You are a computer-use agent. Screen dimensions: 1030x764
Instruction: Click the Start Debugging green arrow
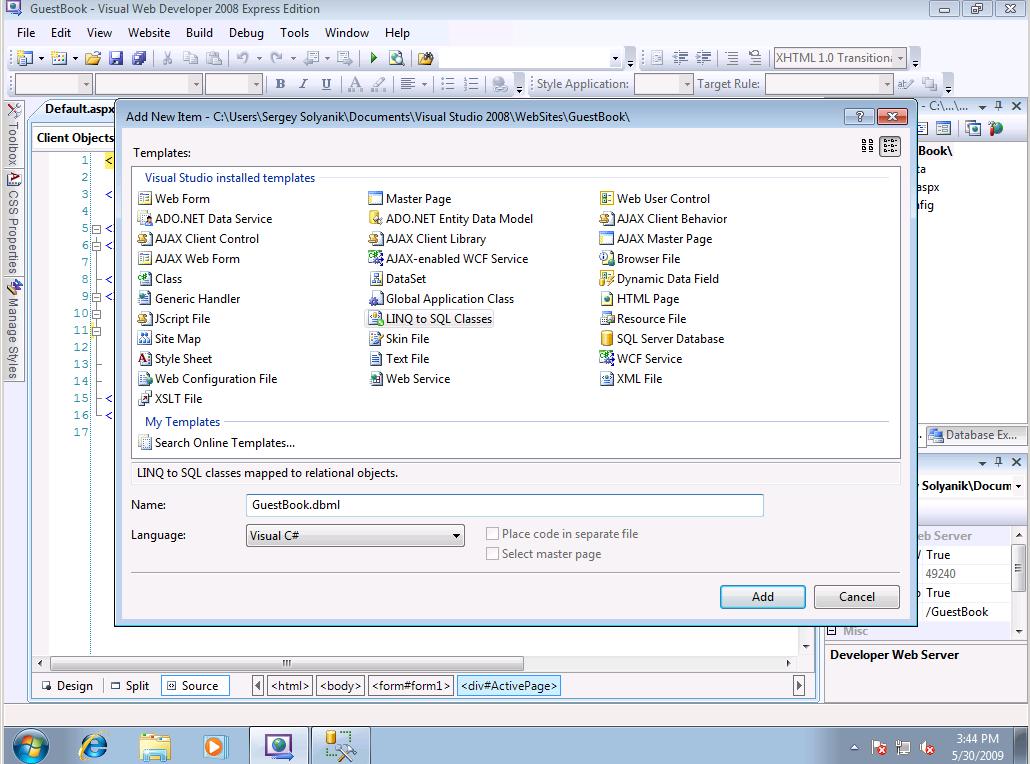coord(373,58)
